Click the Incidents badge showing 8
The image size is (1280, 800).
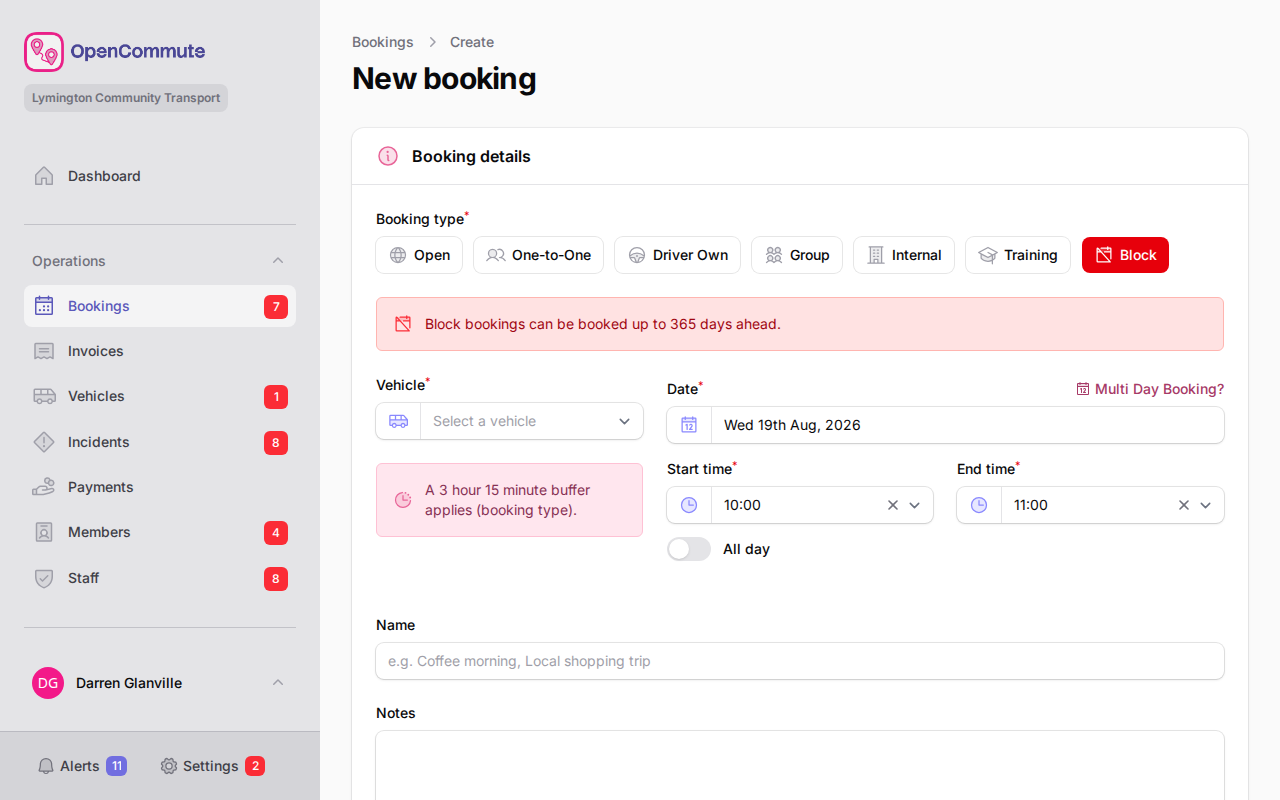[x=276, y=443]
